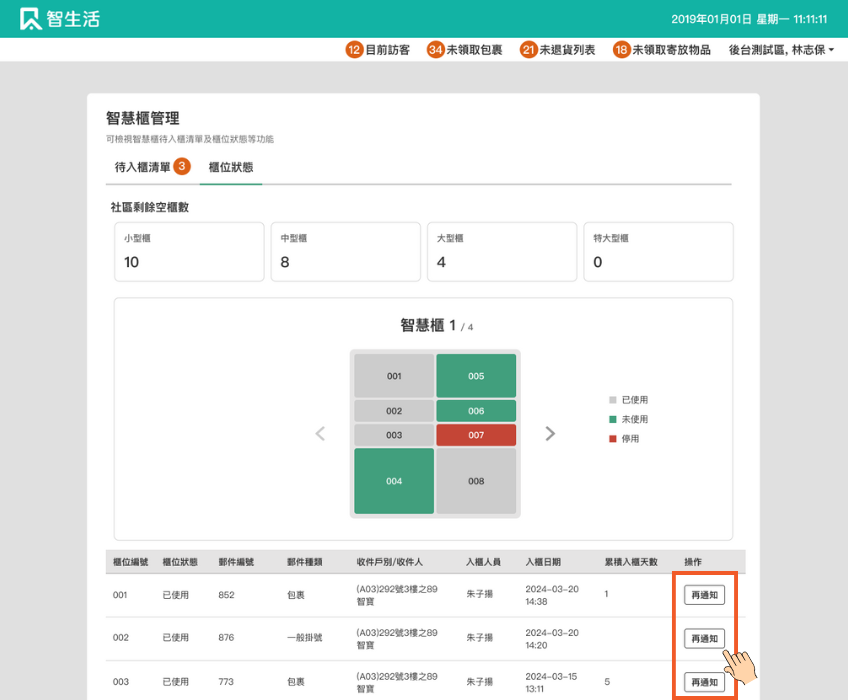Image resolution: width=848 pixels, height=700 pixels.
Task: Click the 智生活 logo icon
Action: [x=31, y=19]
